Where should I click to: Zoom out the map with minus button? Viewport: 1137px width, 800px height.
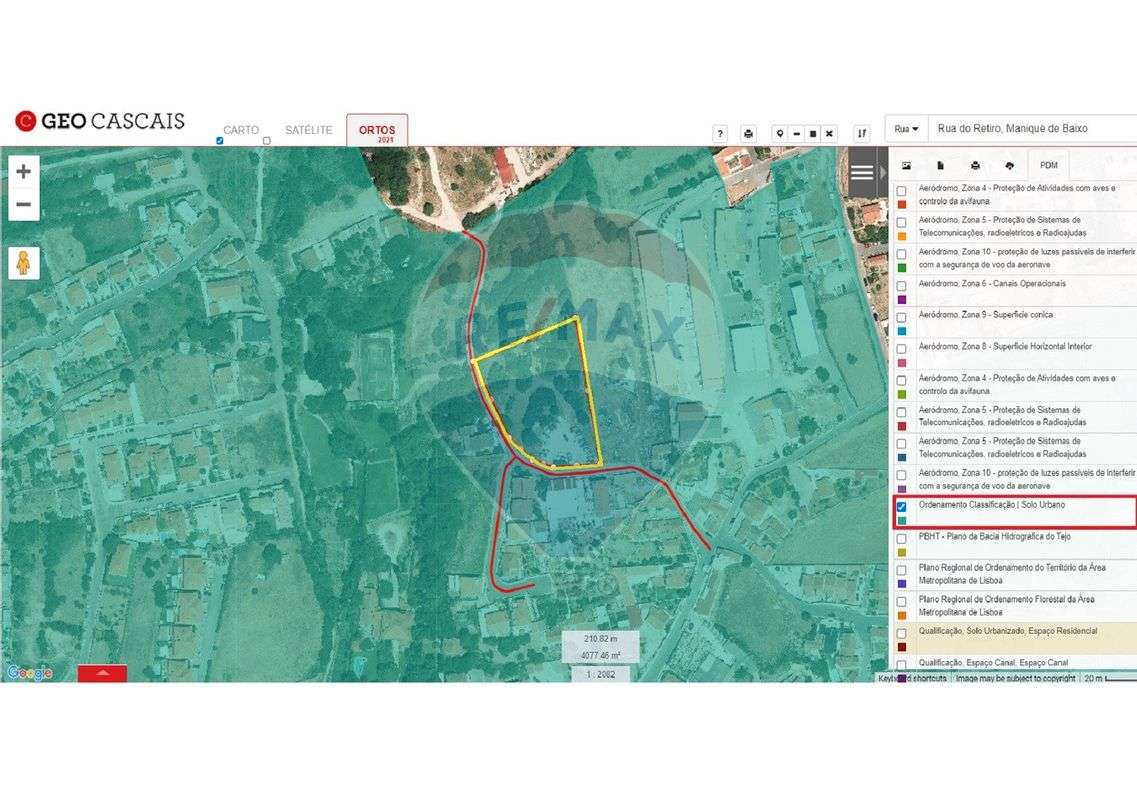23,205
